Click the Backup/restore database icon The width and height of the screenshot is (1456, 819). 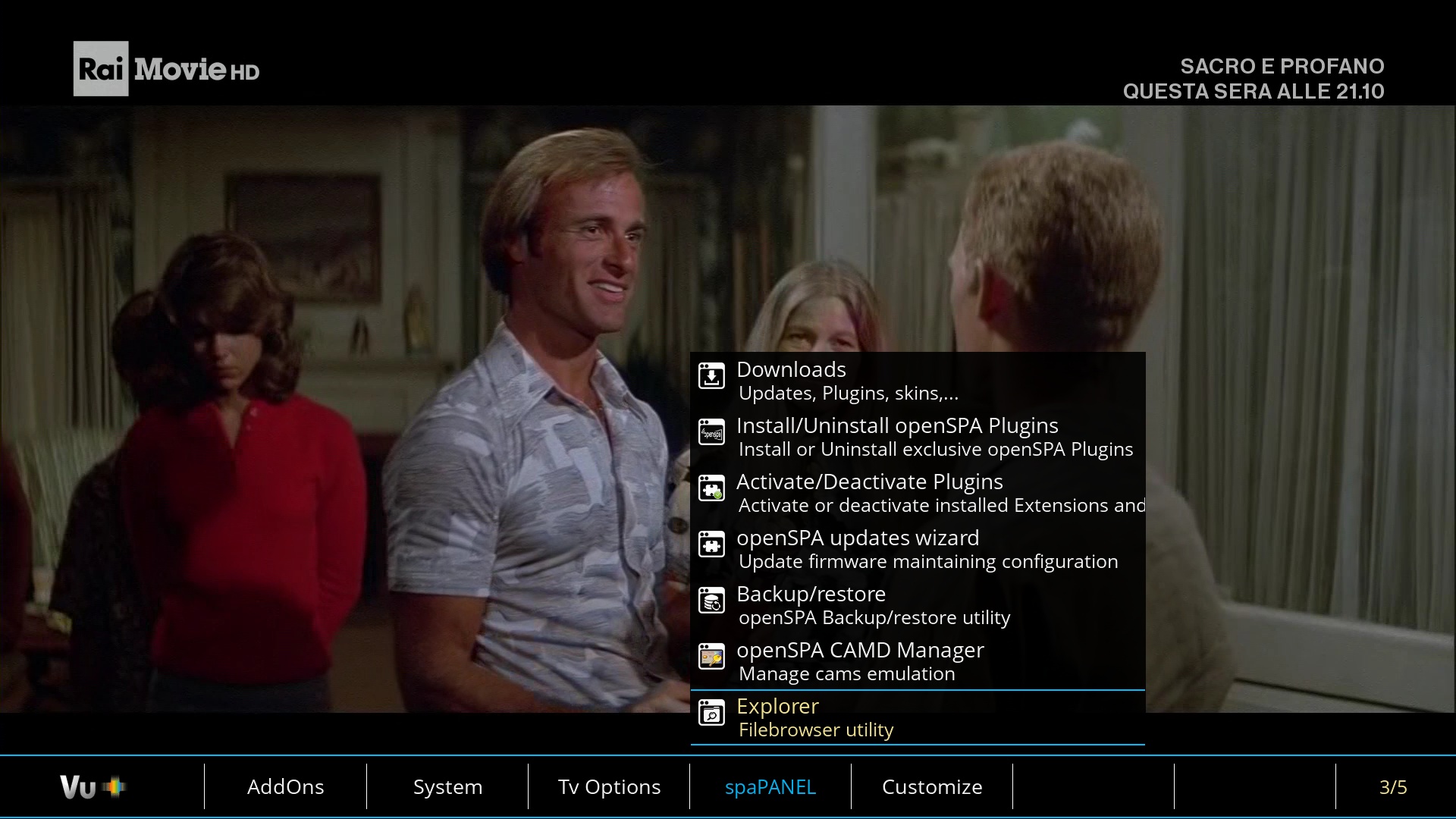[x=711, y=601]
